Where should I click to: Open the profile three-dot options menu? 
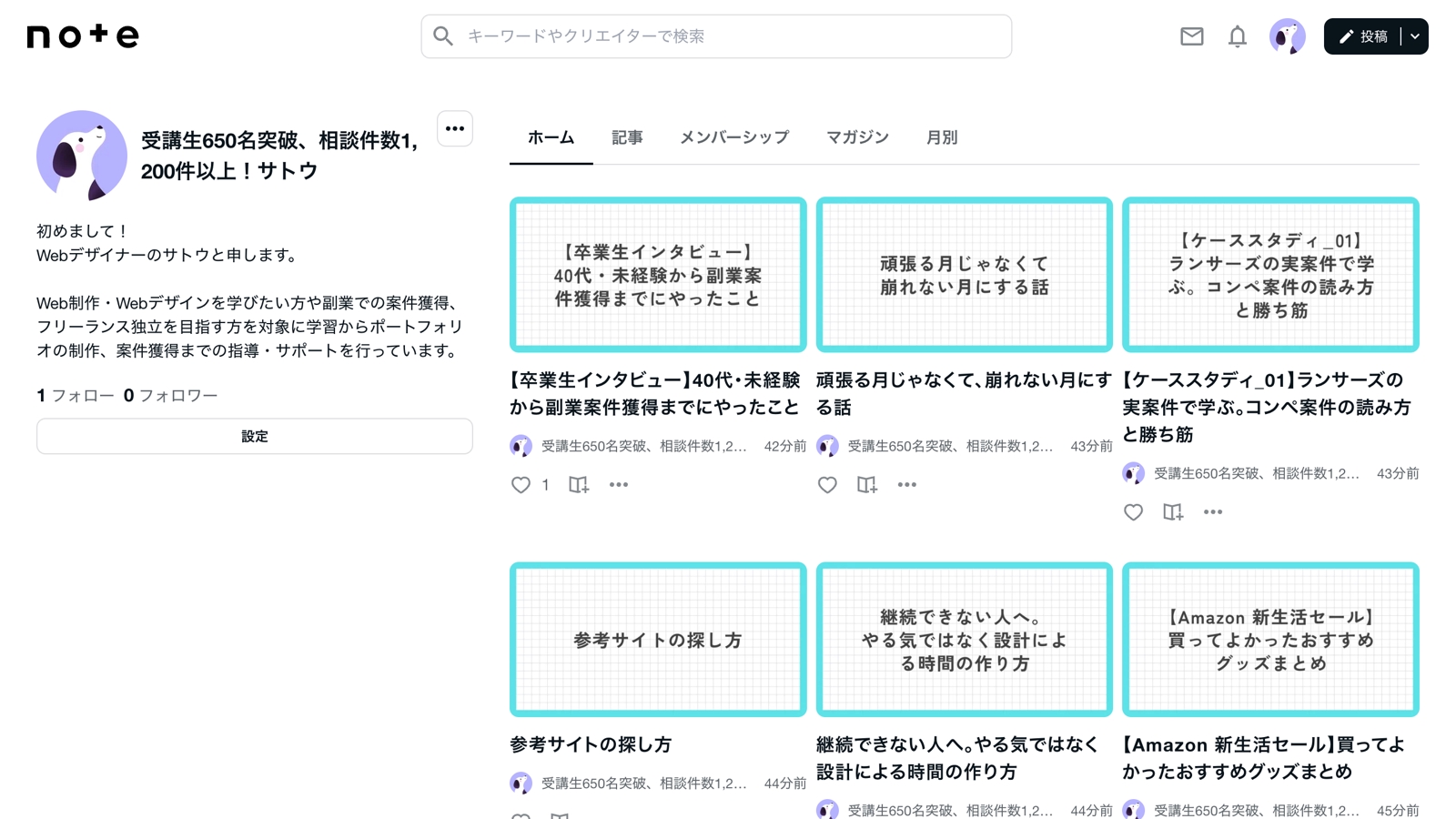point(455,128)
